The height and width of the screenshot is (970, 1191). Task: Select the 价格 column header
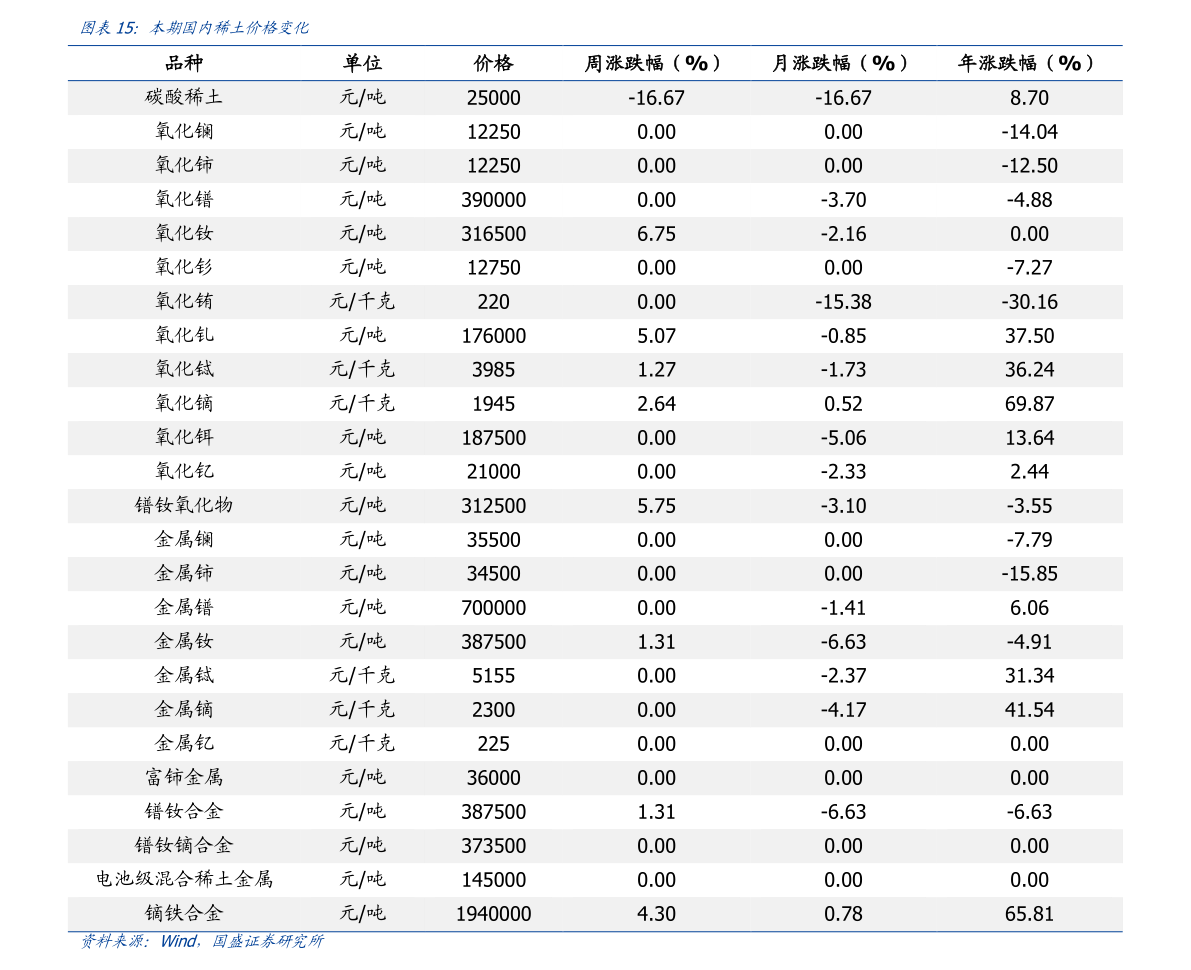click(493, 63)
